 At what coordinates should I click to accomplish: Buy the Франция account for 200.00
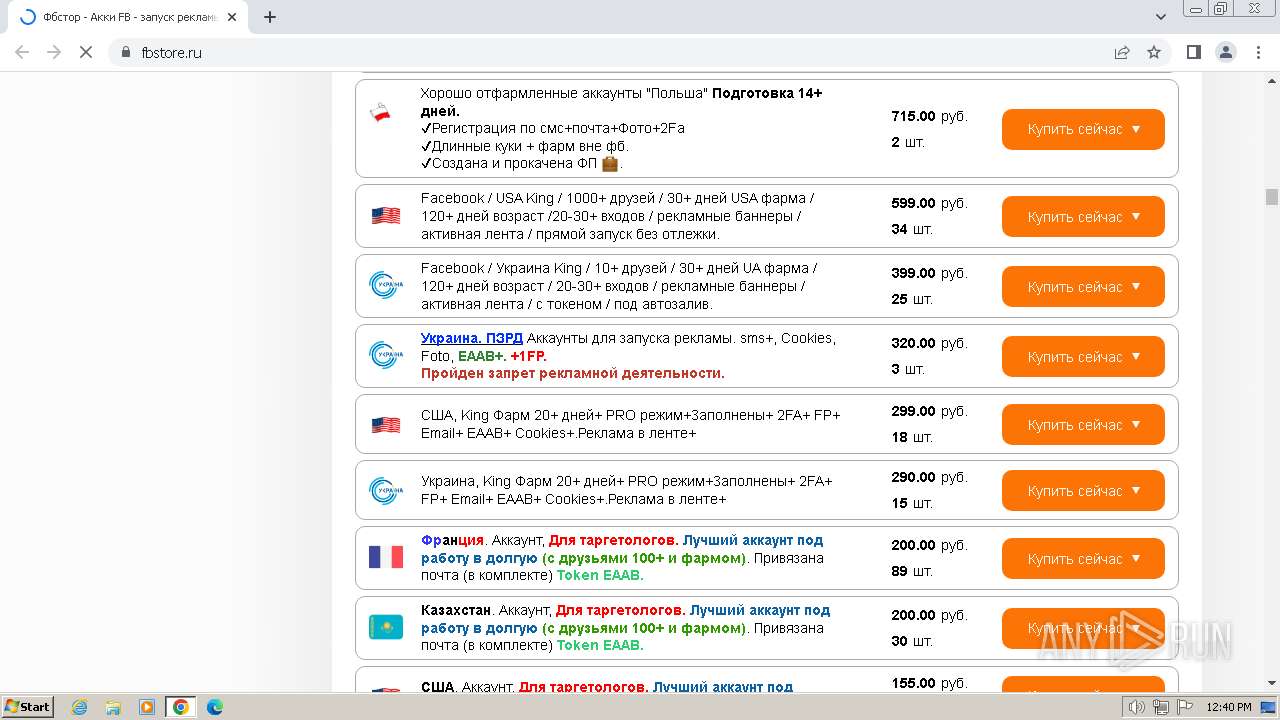tap(1083, 559)
